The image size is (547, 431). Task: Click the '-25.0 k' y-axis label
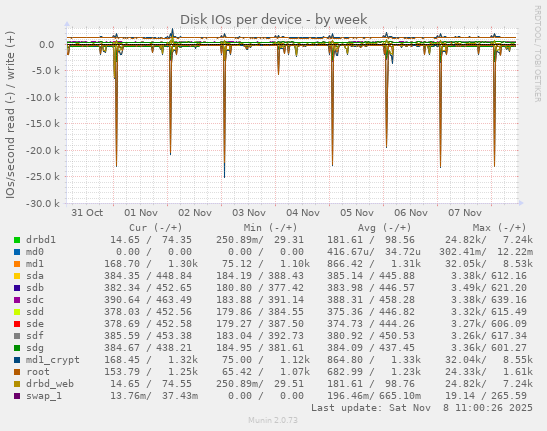(x=43, y=177)
